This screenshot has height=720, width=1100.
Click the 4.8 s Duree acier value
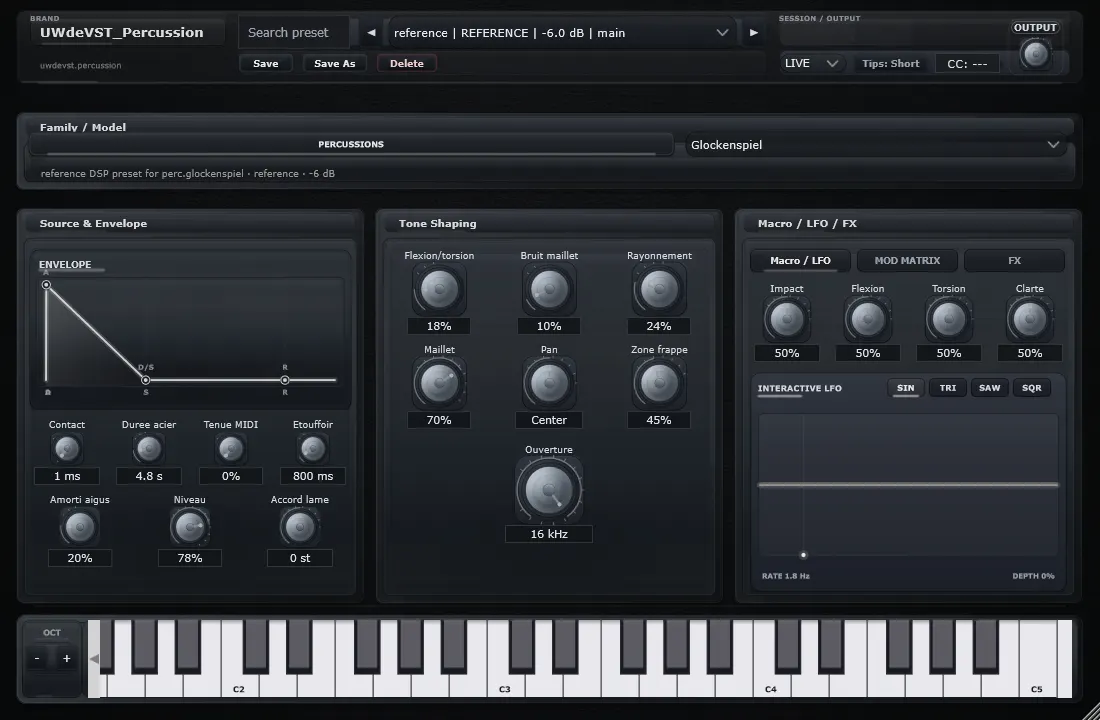coord(149,476)
